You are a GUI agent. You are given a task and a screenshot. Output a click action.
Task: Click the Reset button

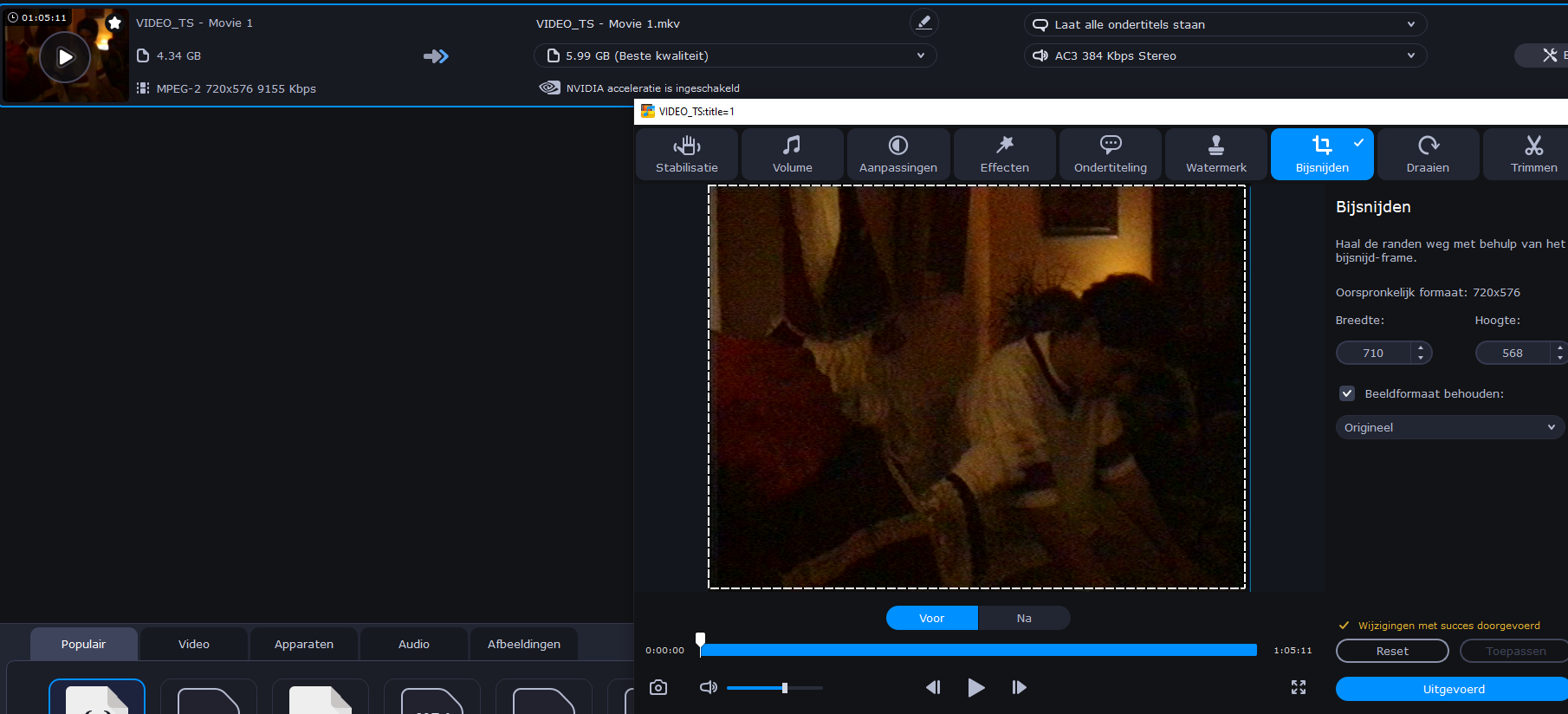1391,651
